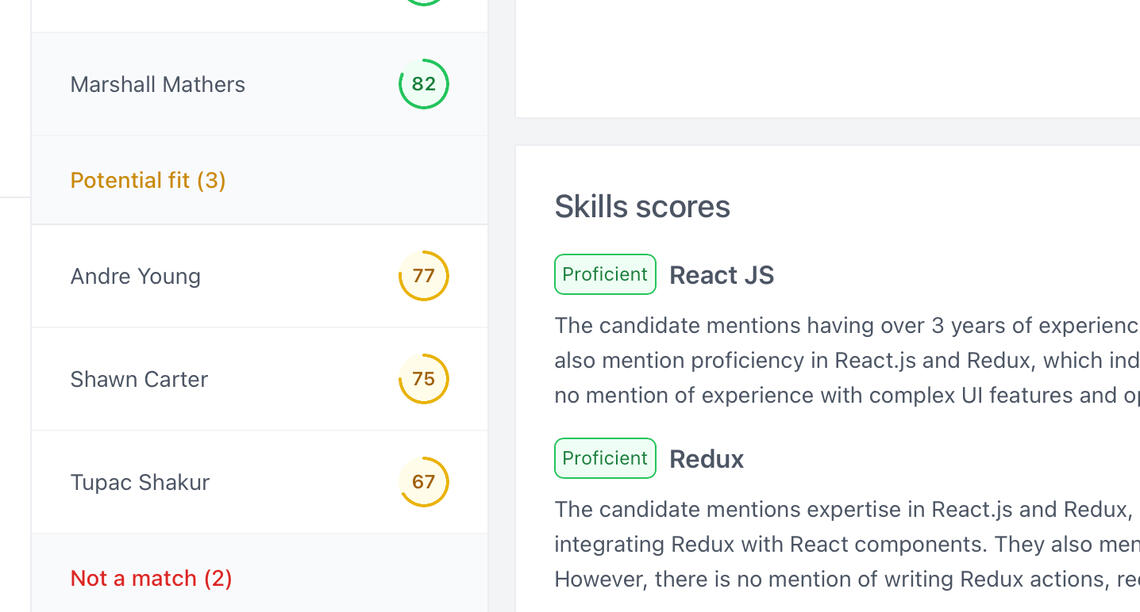Click Shawn Carter's 75 score ring
Screen dimensions: 1140x612
pyautogui.click(x=424, y=379)
